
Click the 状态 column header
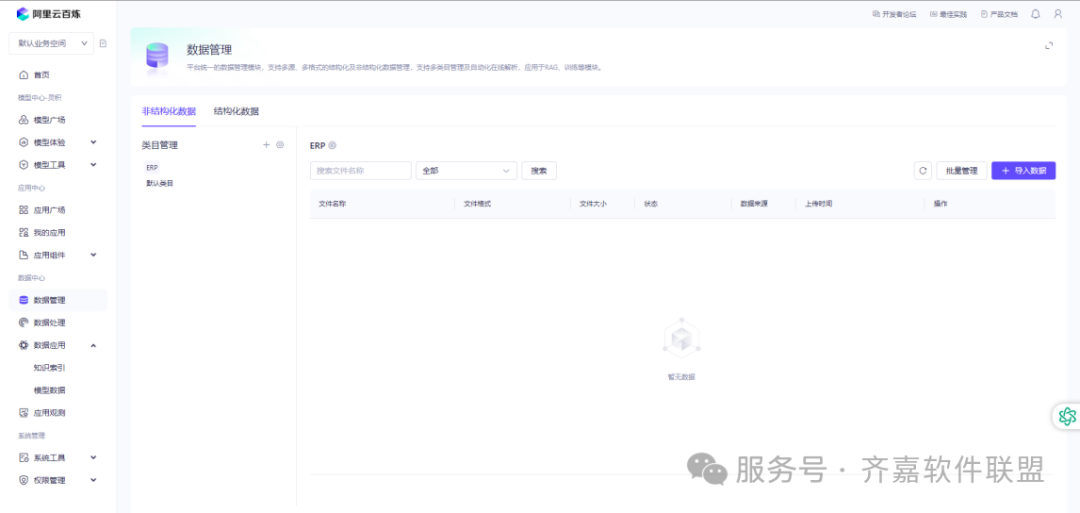[x=650, y=204]
